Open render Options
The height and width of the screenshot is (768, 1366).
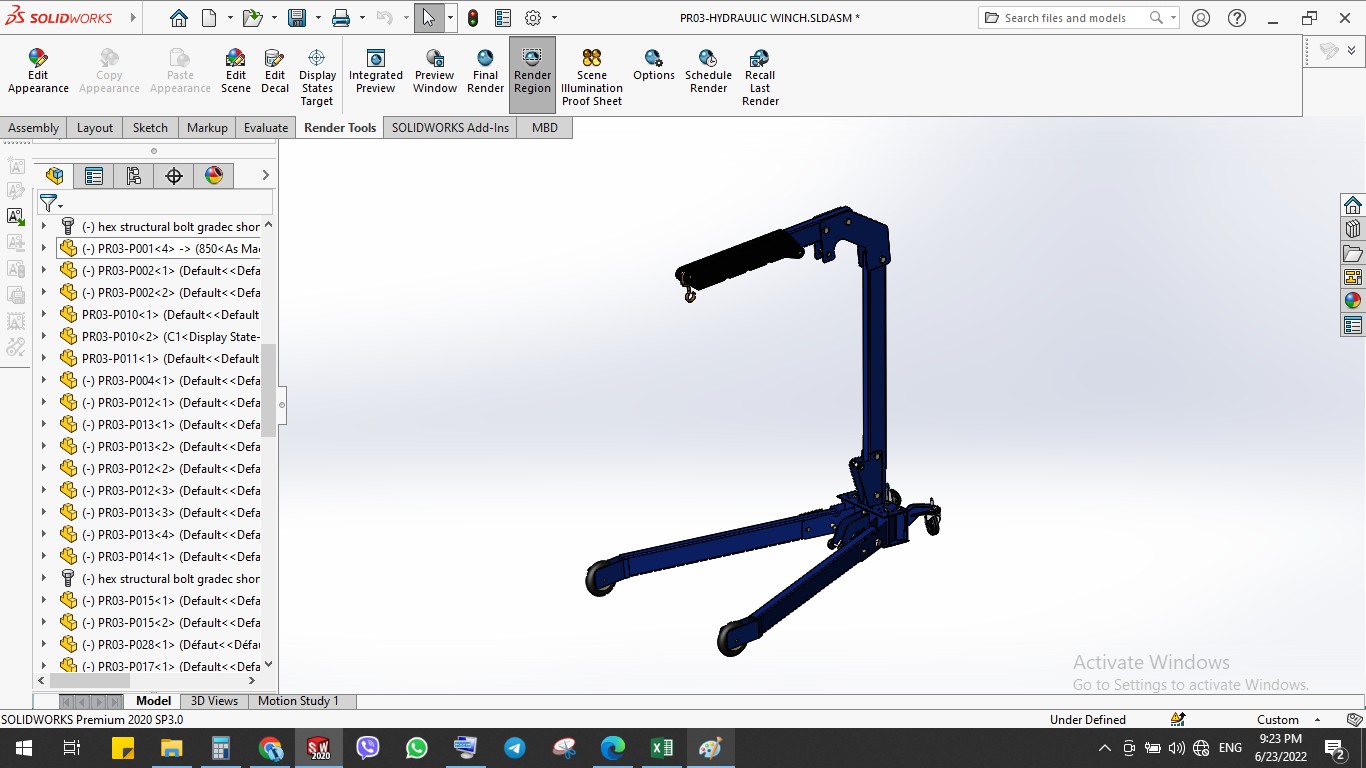pyautogui.click(x=654, y=66)
